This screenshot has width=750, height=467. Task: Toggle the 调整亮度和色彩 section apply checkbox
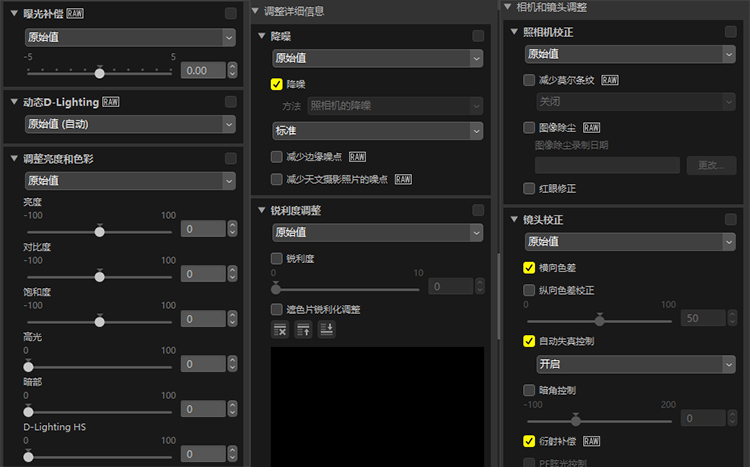[x=231, y=158]
